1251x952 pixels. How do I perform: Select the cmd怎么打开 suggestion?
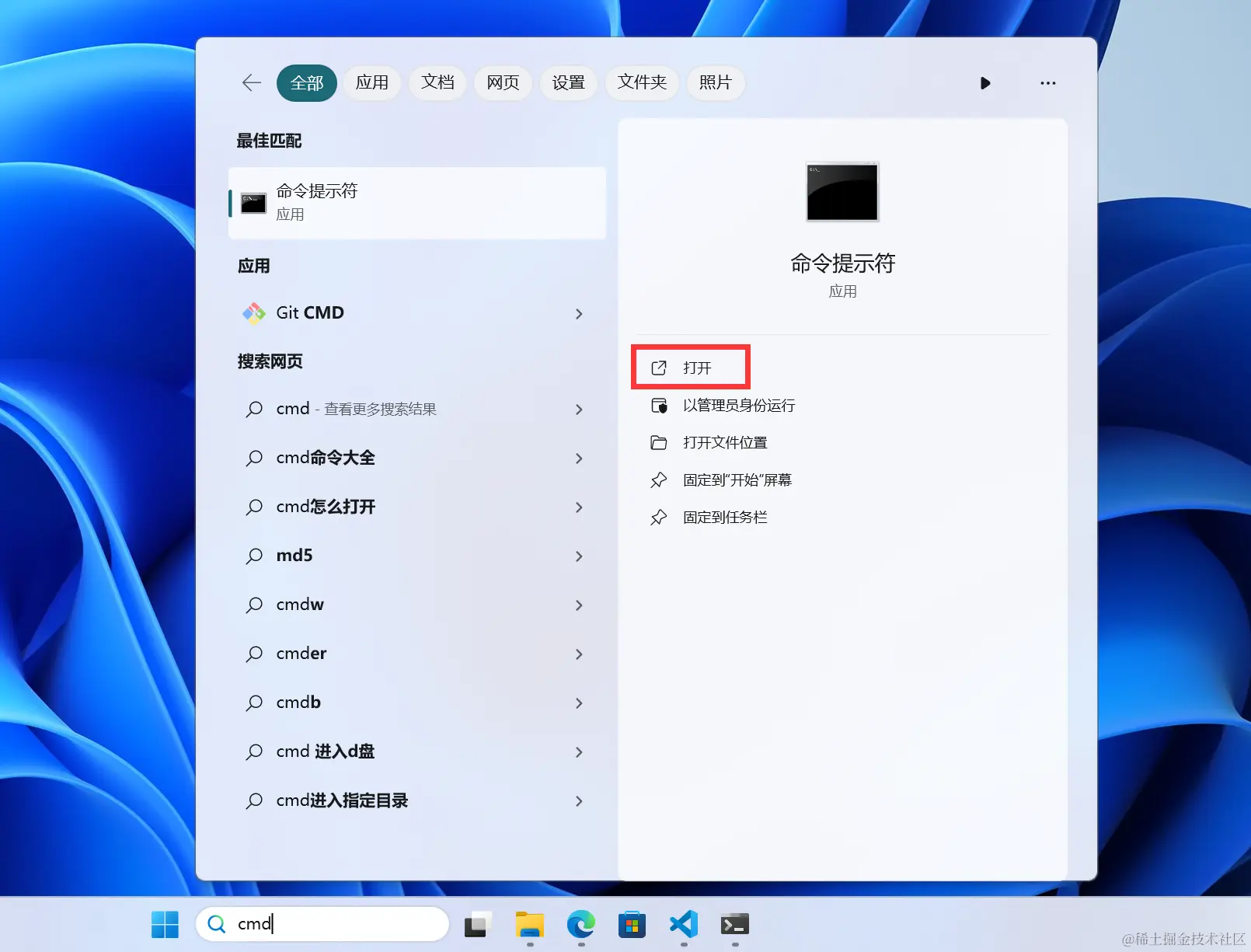tap(417, 507)
